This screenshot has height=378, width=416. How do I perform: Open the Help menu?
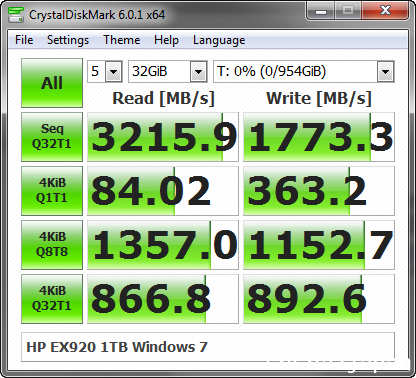(166, 40)
